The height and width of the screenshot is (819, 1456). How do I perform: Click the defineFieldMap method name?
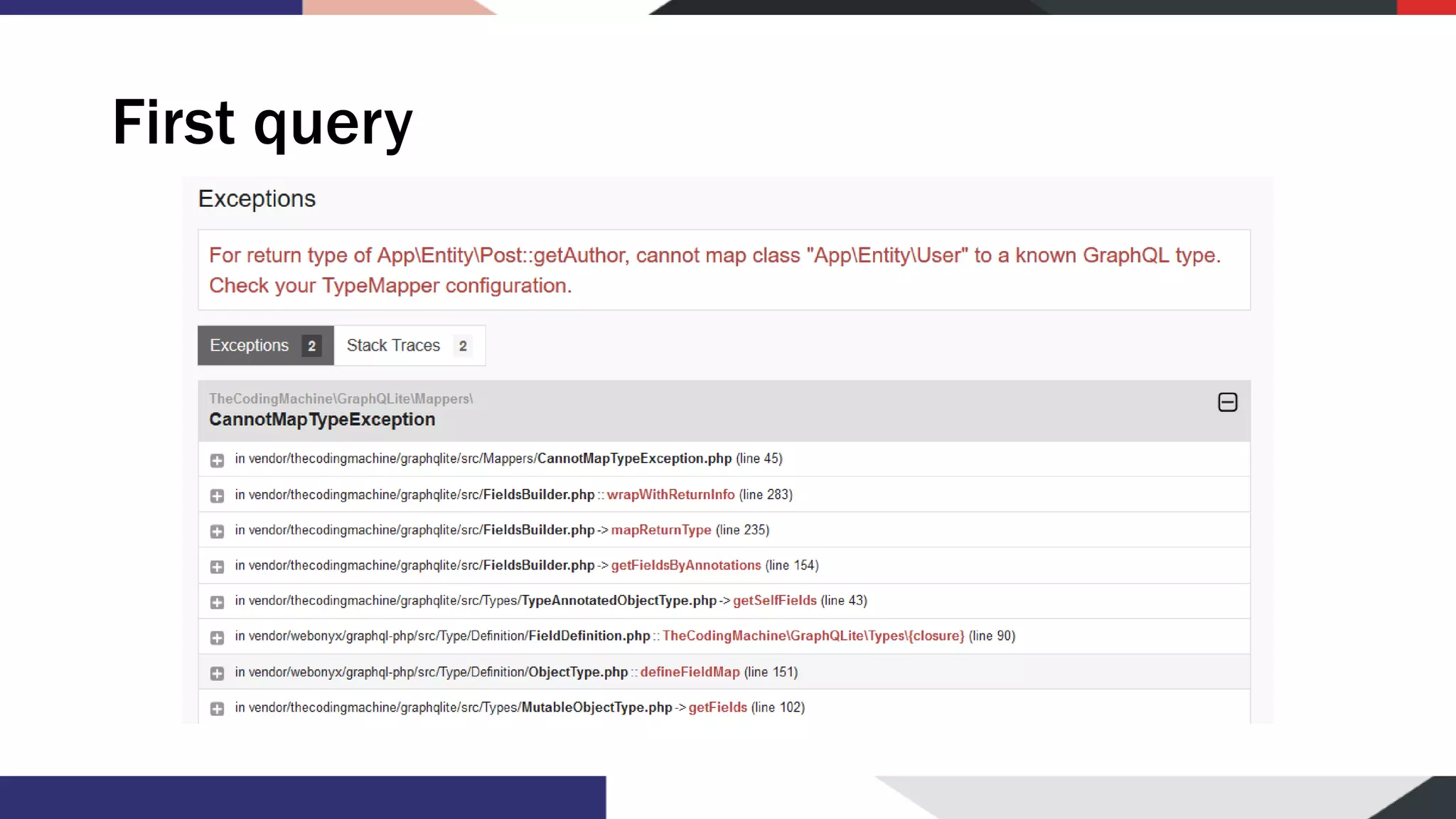point(690,673)
